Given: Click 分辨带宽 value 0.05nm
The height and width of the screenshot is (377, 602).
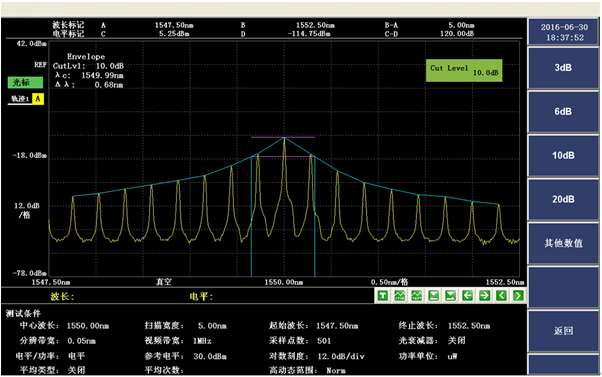Looking at the screenshot, I should click(x=81, y=341).
